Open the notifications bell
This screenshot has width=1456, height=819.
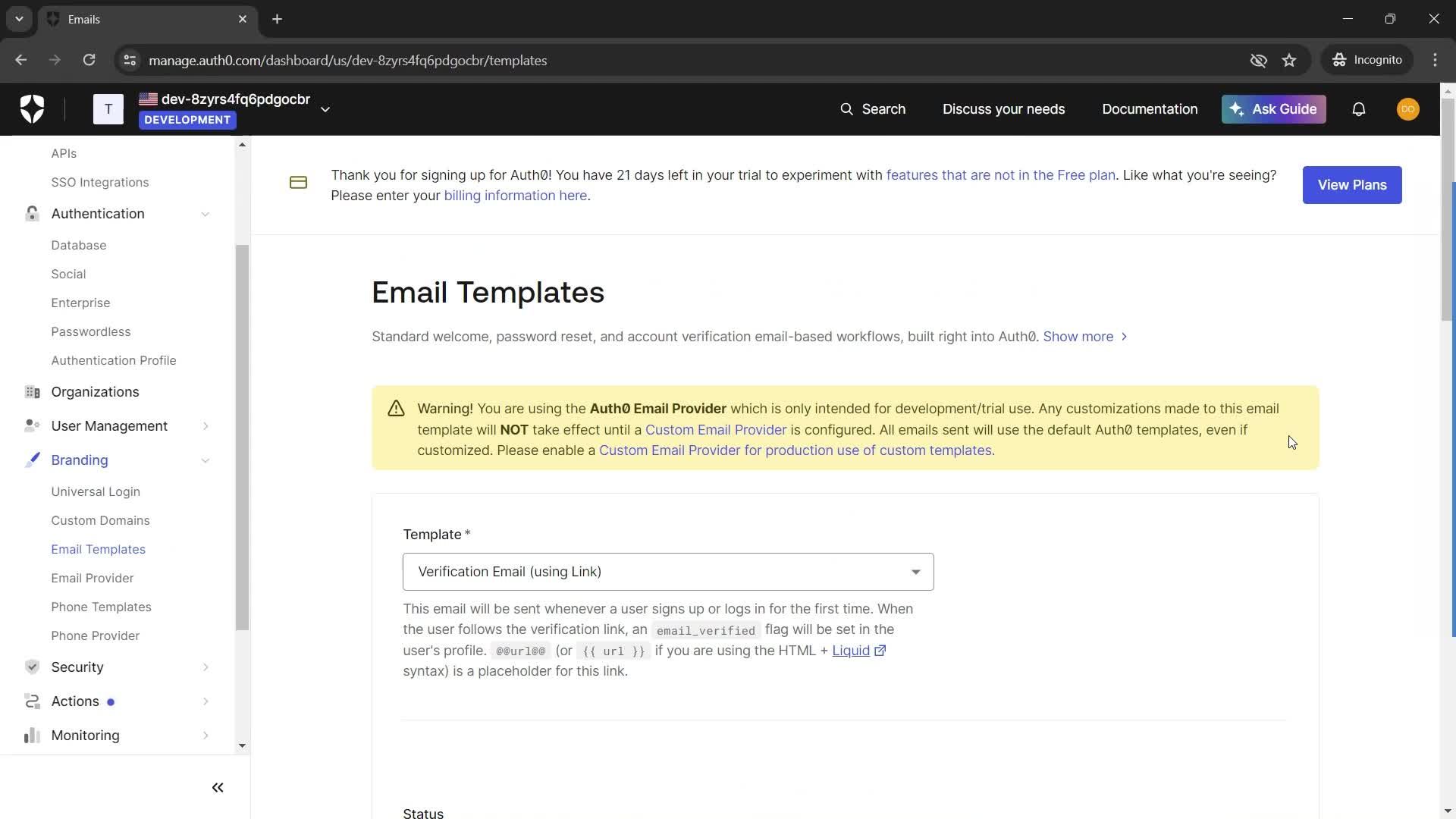point(1359,109)
